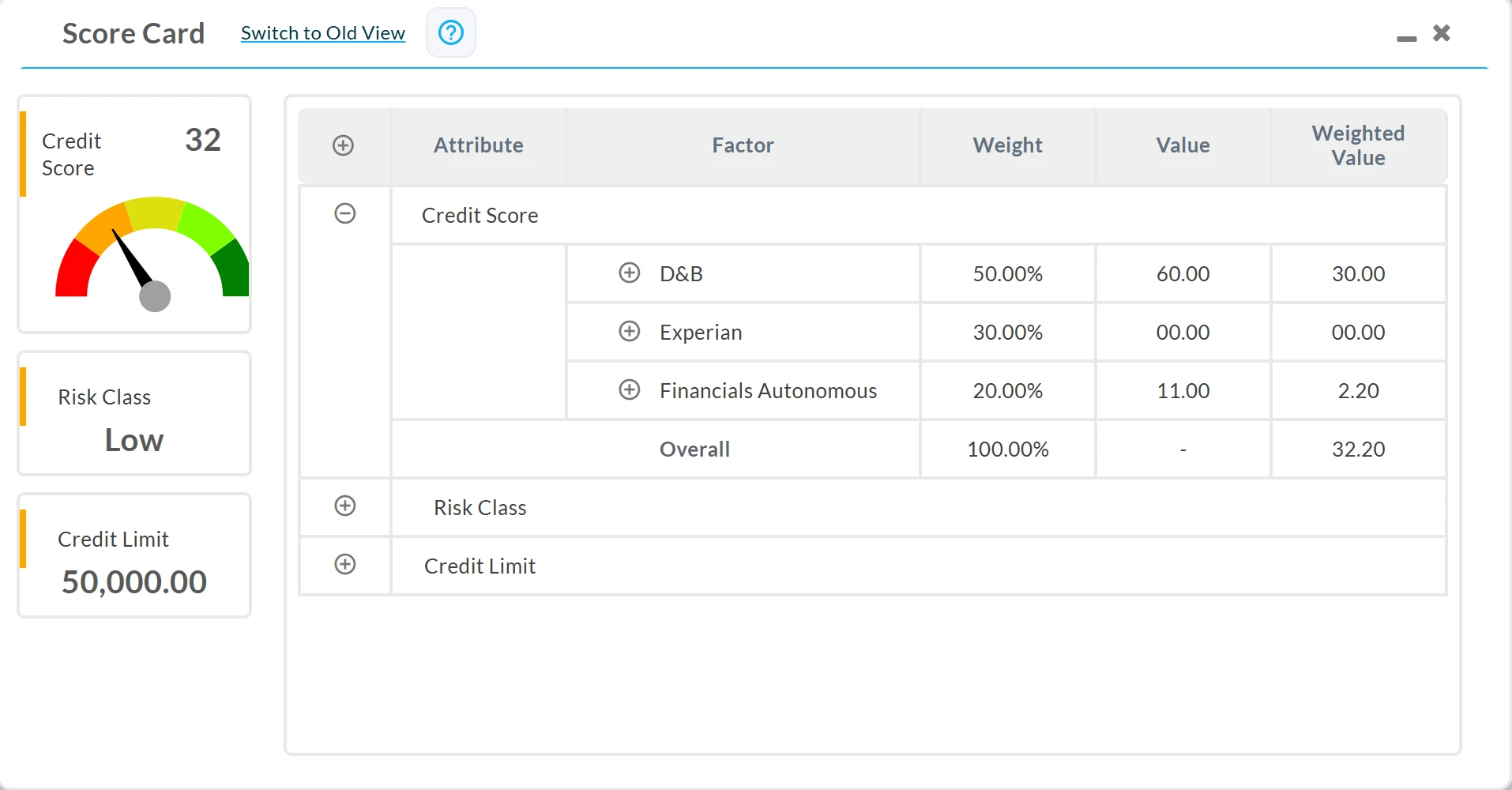The height and width of the screenshot is (790, 1512).
Task: Minimize the Score Card window
Action: tap(1406, 38)
